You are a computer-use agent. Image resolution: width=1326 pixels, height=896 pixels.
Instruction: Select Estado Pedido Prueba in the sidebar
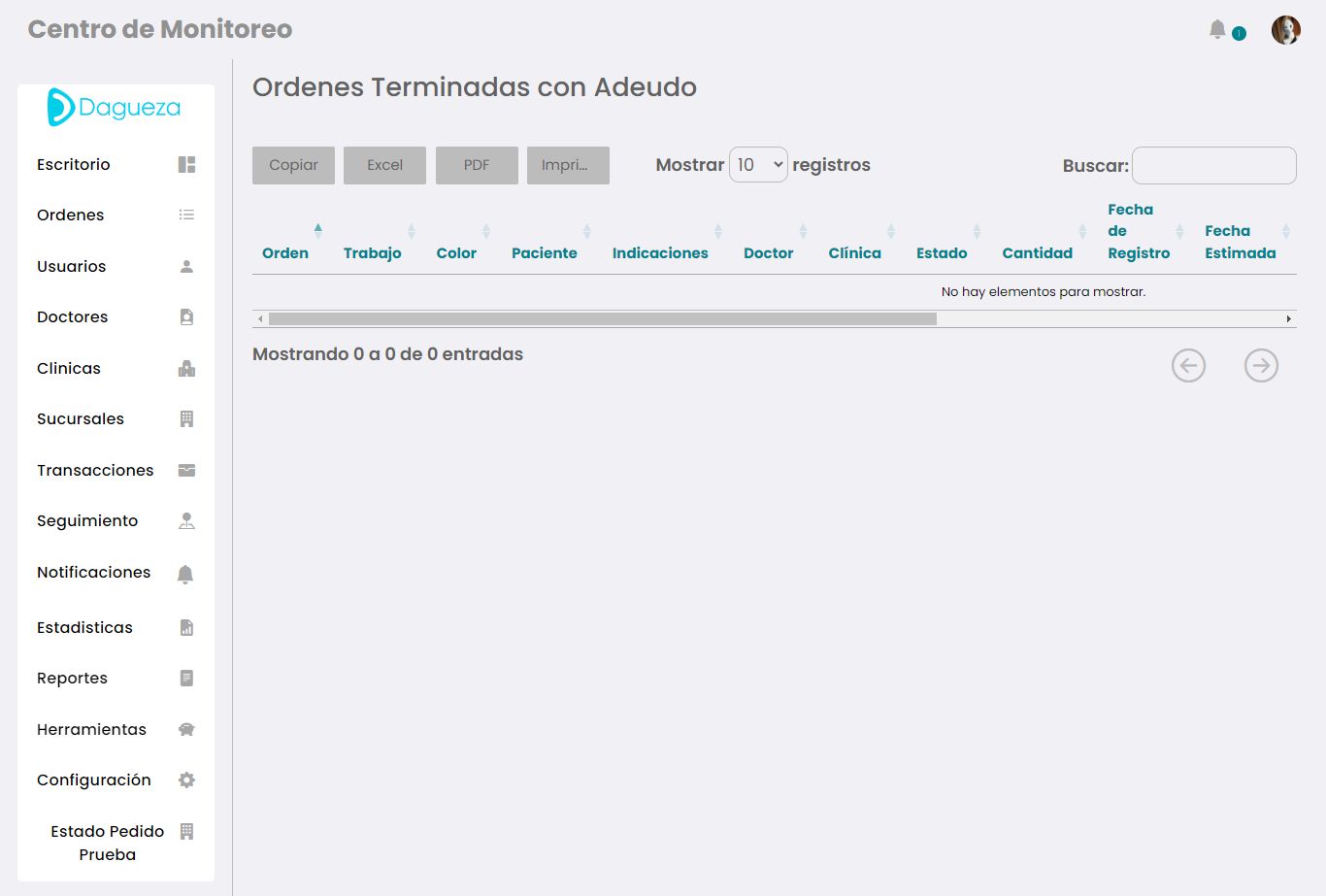pos(107,843)
